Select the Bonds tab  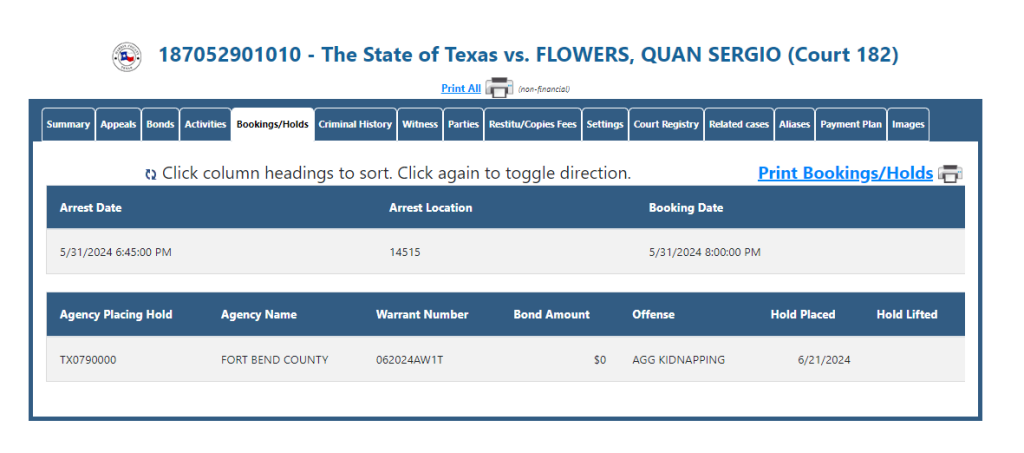pos(160,125)
